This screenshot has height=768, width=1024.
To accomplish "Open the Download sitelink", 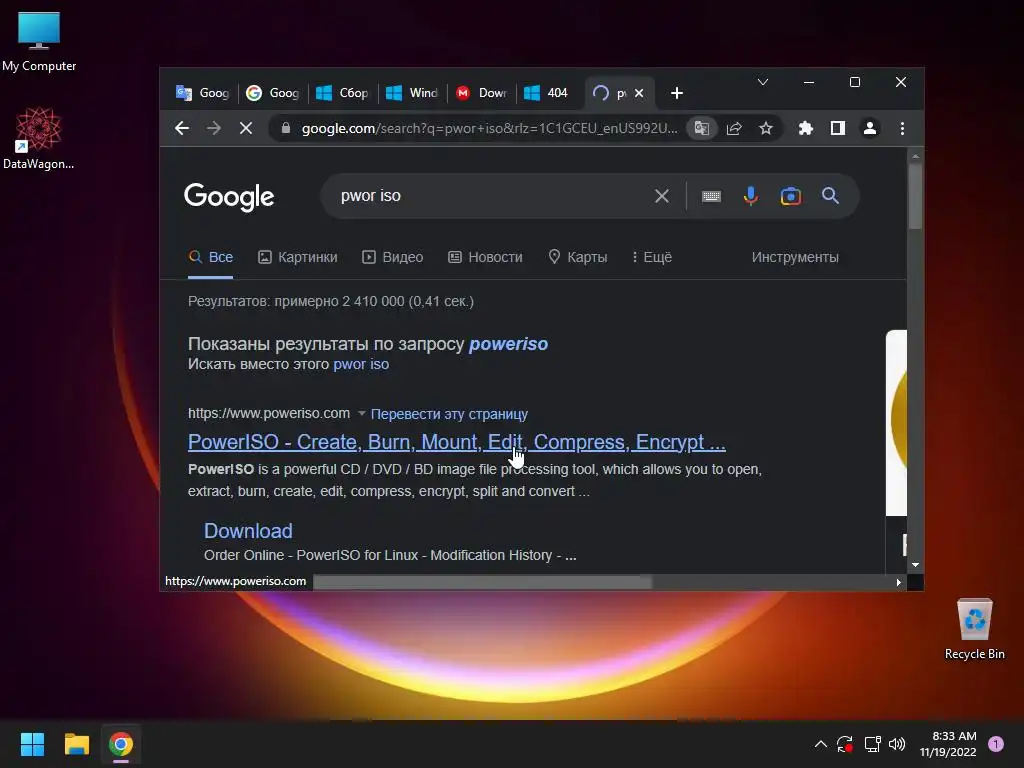I will pyautogui.click(x=248, y=531).
